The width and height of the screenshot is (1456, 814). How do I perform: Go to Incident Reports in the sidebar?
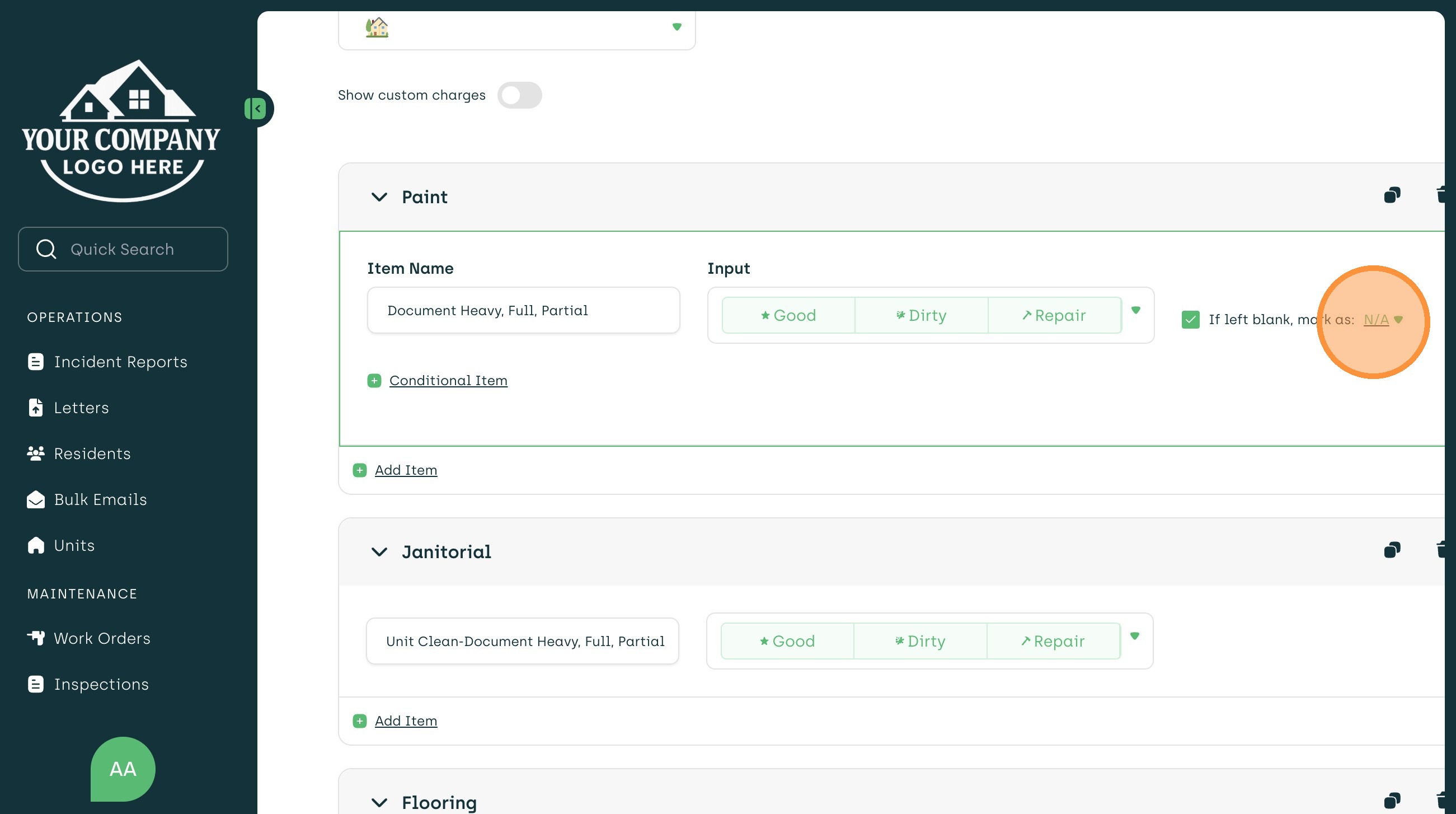[120, 362]
